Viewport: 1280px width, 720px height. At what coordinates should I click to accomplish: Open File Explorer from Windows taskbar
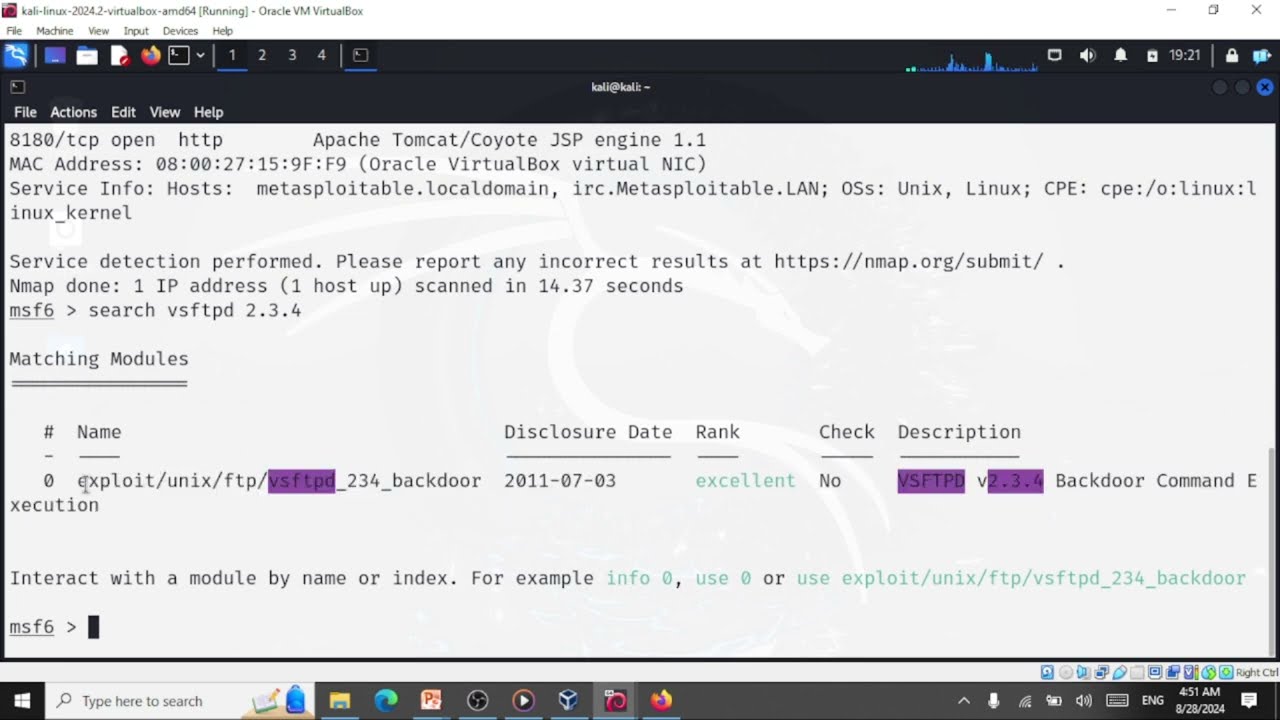(x=339, y=701)
